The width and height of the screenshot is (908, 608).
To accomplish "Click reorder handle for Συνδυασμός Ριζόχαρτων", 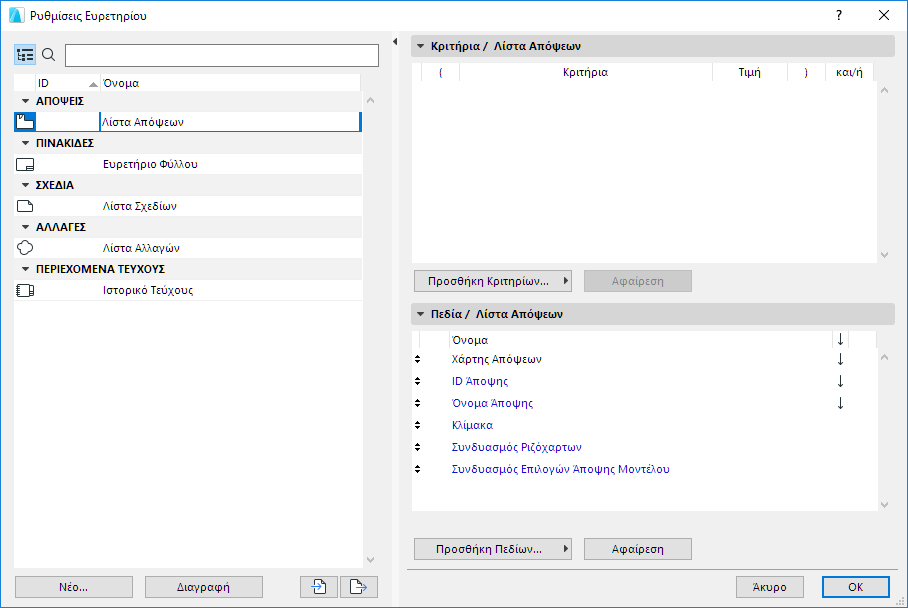I will click(418, 448).
